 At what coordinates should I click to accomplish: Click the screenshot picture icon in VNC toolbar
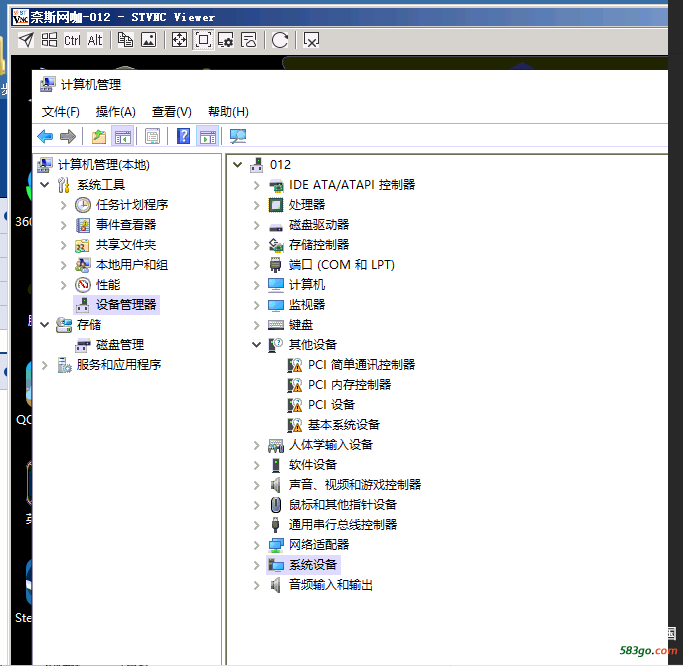tap(149, 40)
